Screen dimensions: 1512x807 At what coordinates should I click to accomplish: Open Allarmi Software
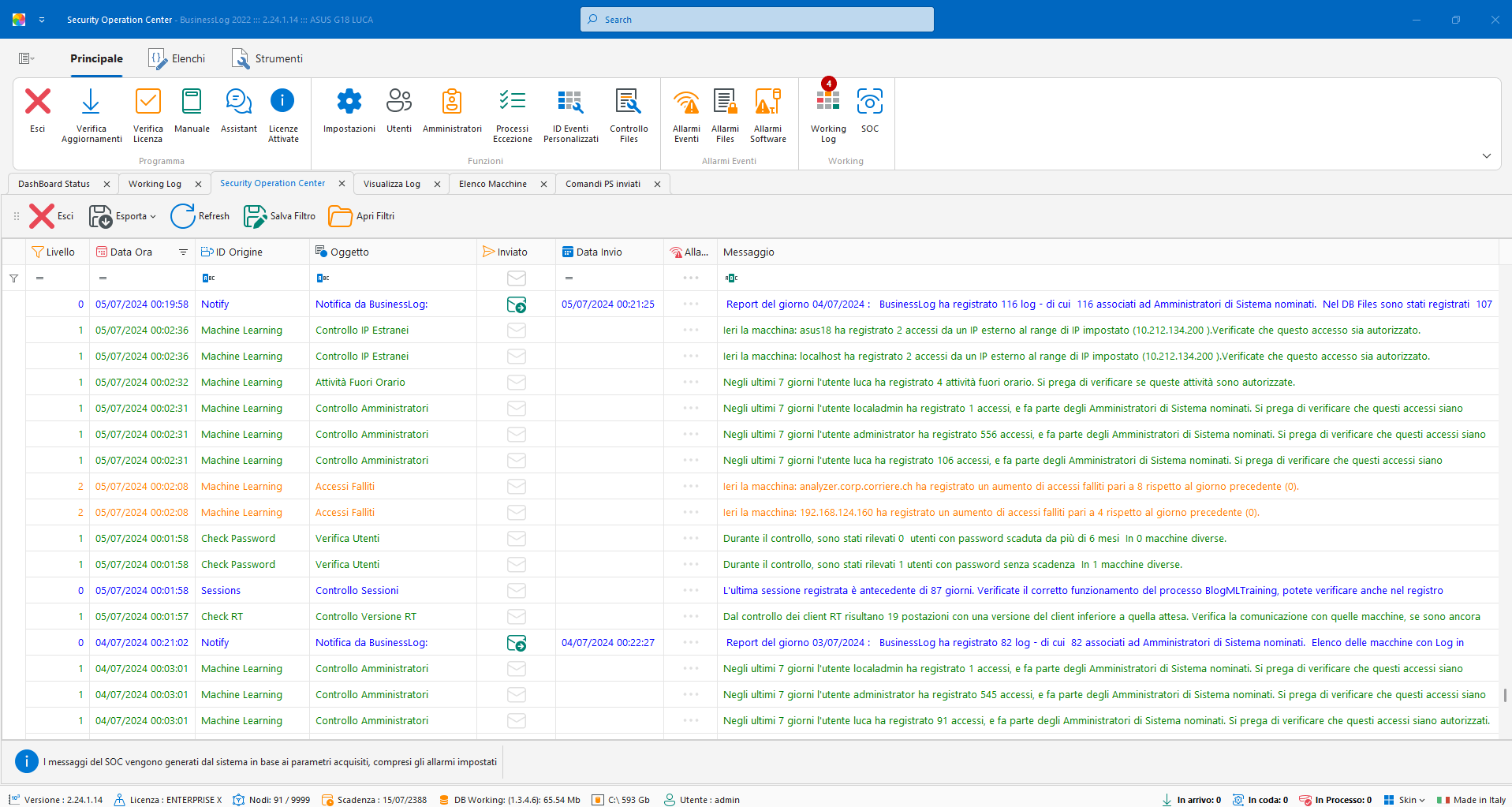pyautogui.click(x=768, y=115)
